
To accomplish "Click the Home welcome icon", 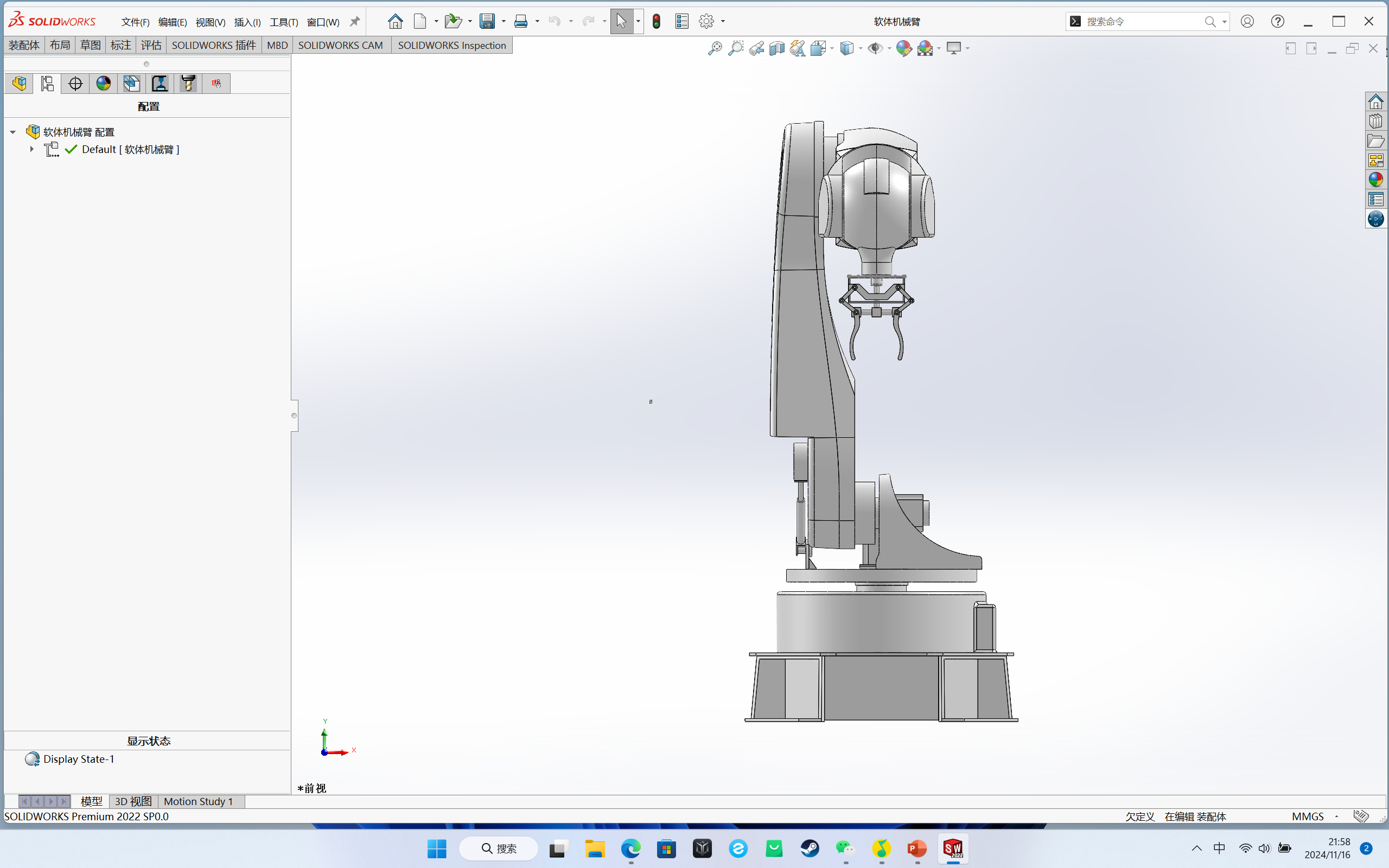I will (x=395, y=21).
